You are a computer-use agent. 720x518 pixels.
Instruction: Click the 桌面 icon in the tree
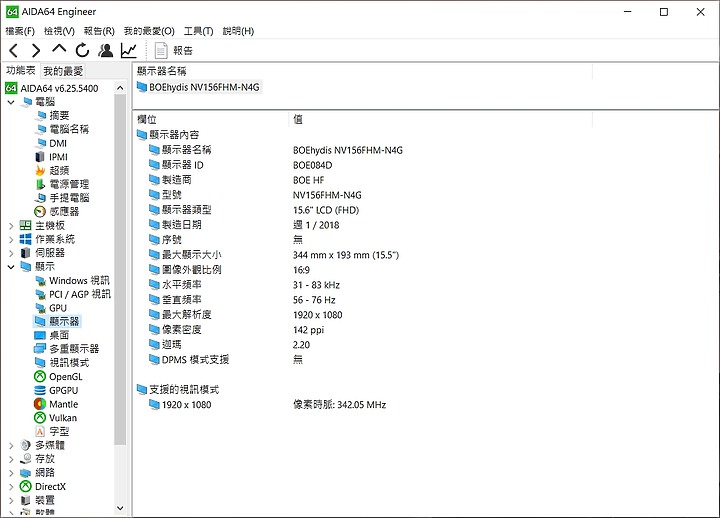pos(40,335)
